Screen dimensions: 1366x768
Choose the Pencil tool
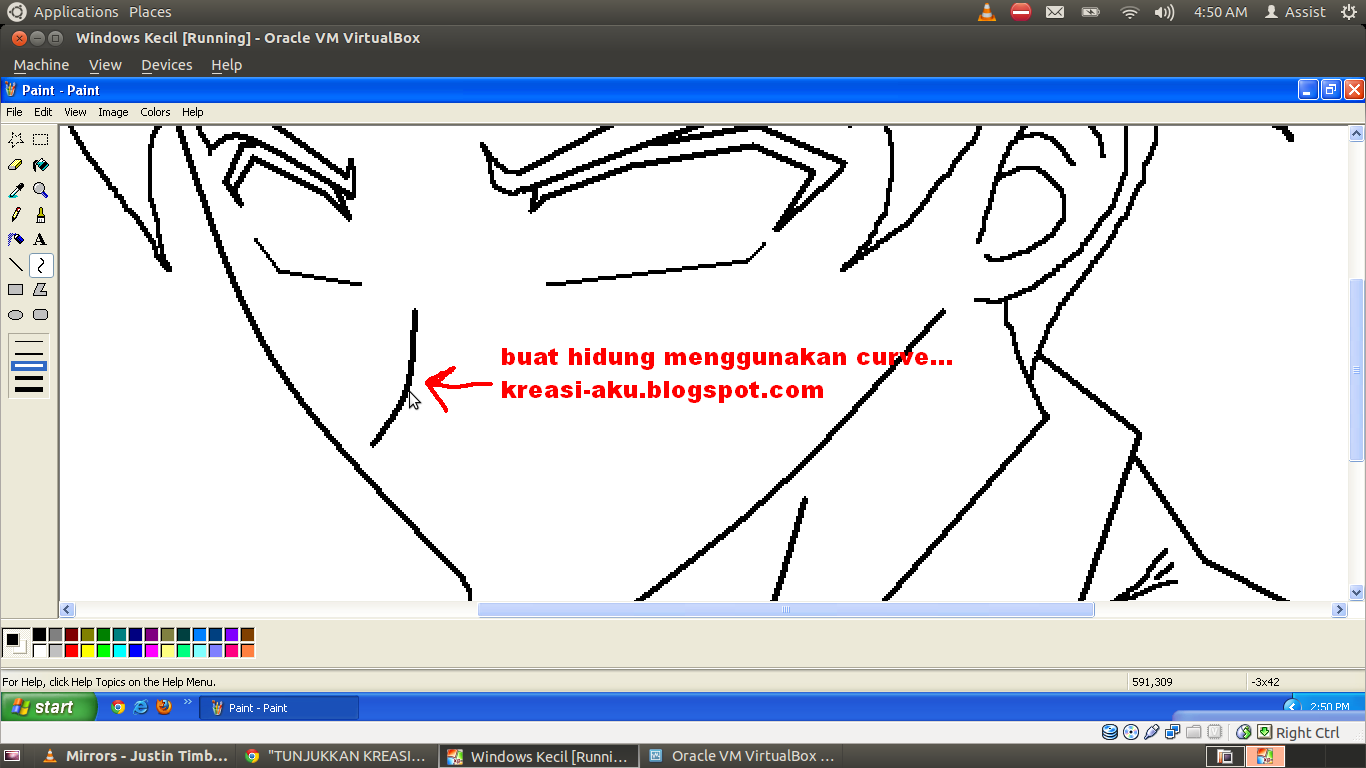pyautogui.click(x=16, y=215)
